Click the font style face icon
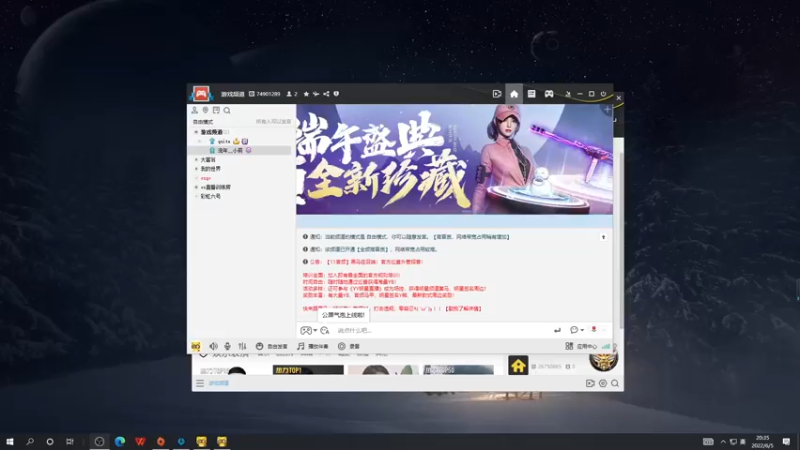This screenshot has height=450, width=800. (325, 331)
